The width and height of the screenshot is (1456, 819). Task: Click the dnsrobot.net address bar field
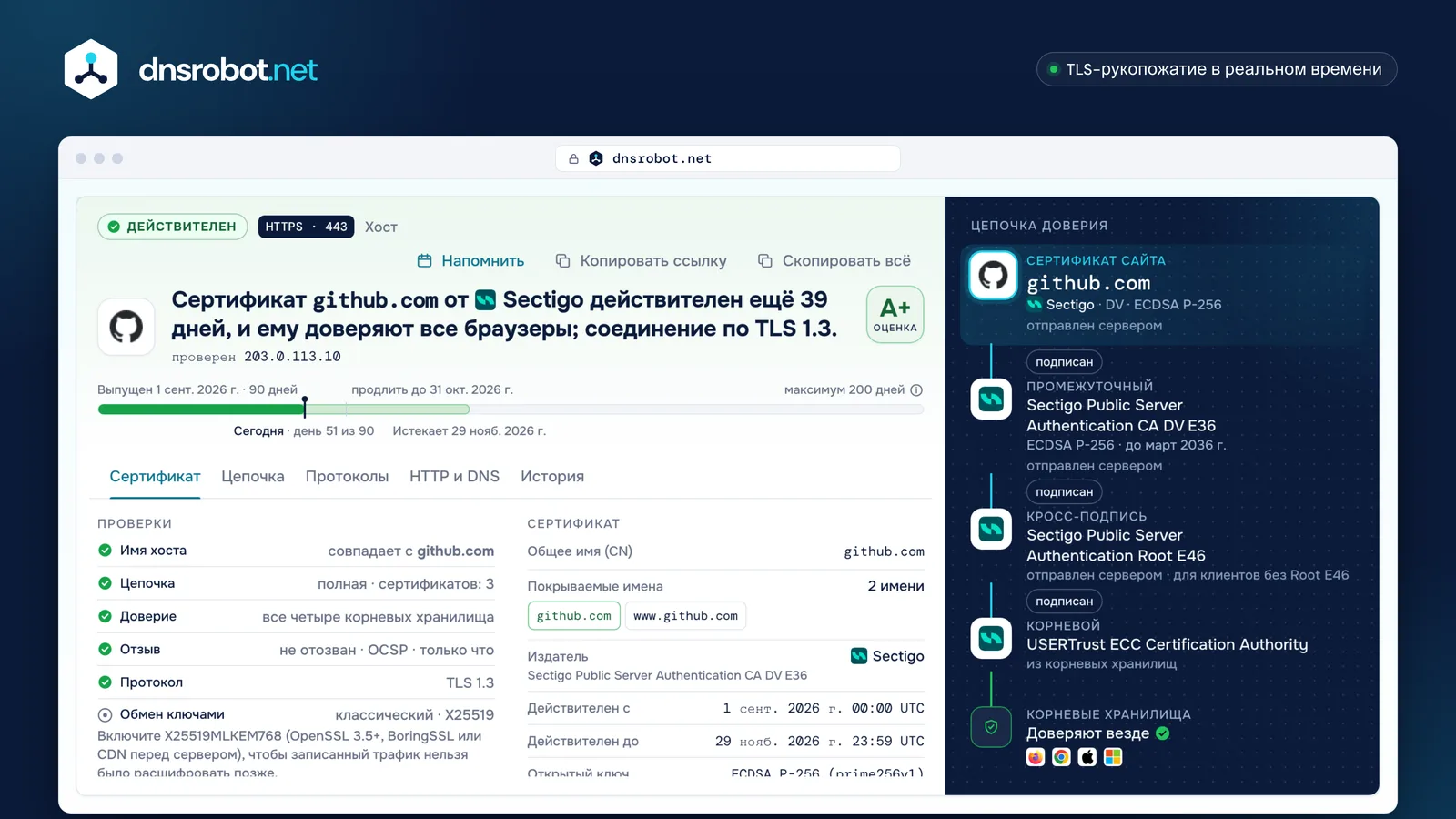728,158
